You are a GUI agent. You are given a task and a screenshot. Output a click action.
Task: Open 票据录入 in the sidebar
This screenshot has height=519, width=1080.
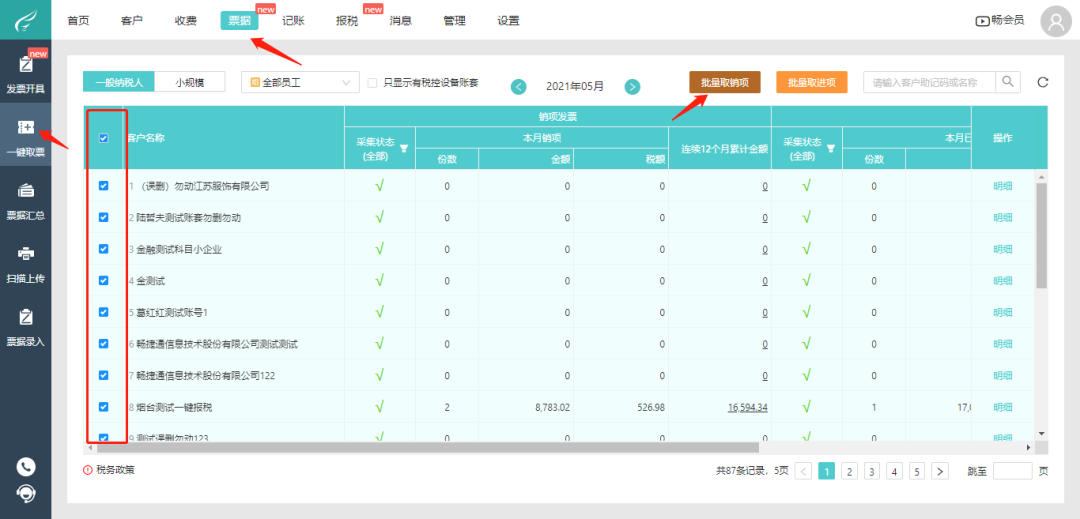pyautogui.click(x=25, y=328)
